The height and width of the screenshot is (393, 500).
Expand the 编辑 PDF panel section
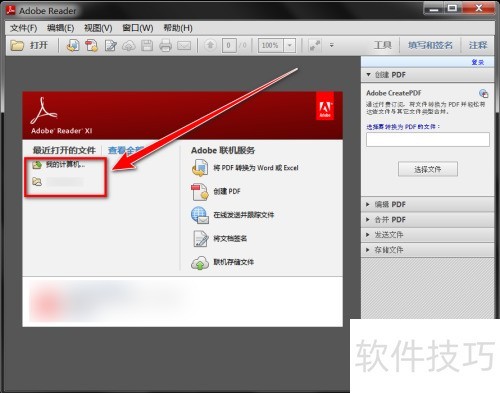427,204
